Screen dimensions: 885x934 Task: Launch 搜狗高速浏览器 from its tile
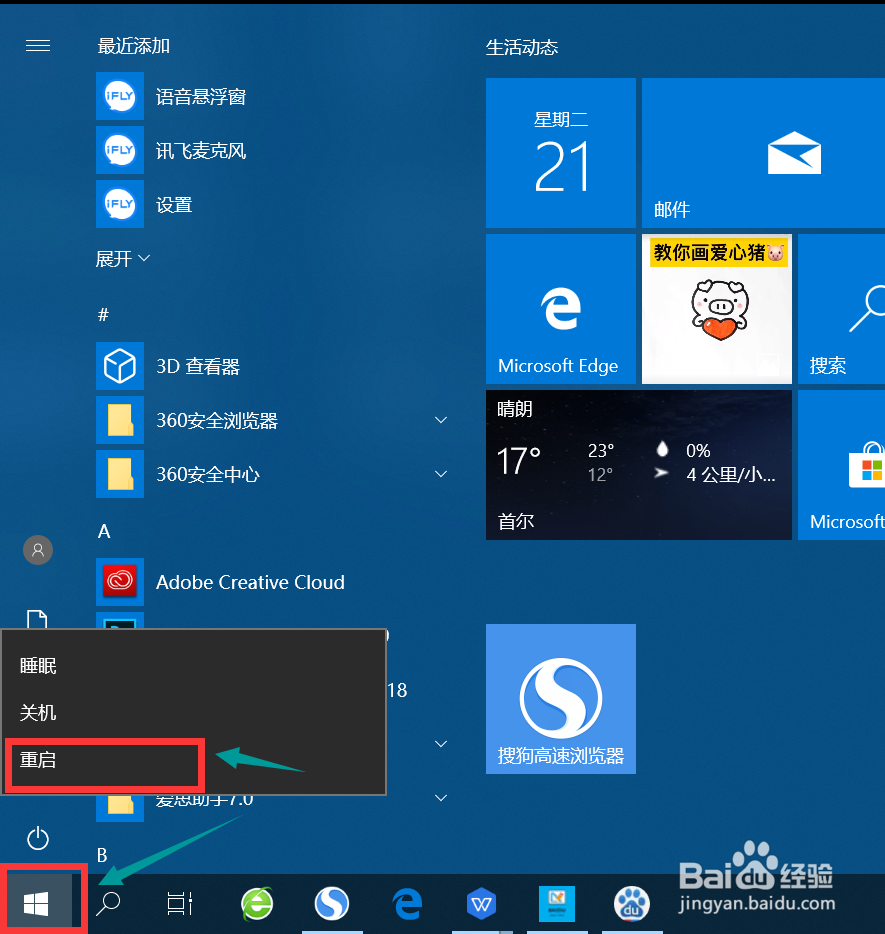point(560,698)
